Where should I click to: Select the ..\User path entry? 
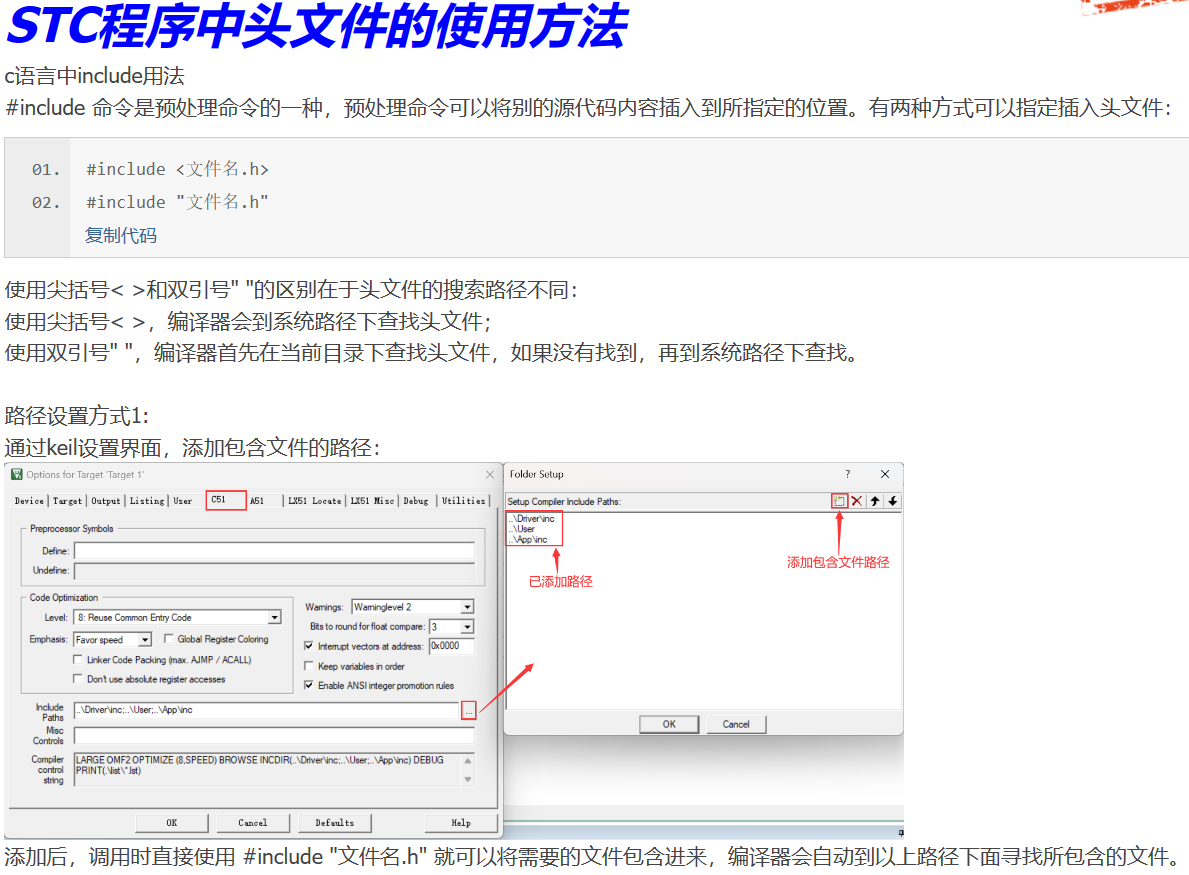pos(522,528)
